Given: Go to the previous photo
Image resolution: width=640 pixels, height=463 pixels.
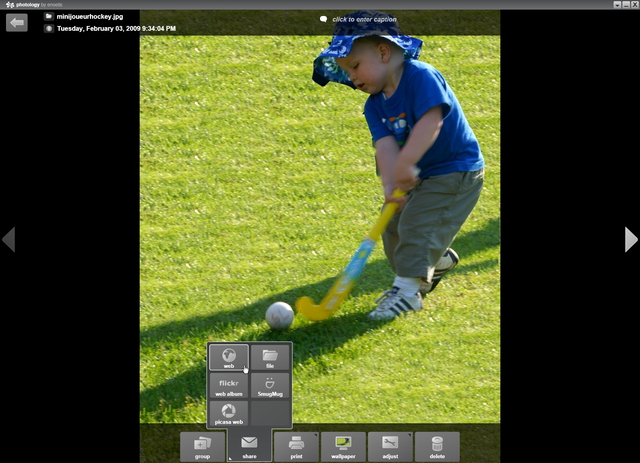Looking at the screenshot, I should 9,239.
